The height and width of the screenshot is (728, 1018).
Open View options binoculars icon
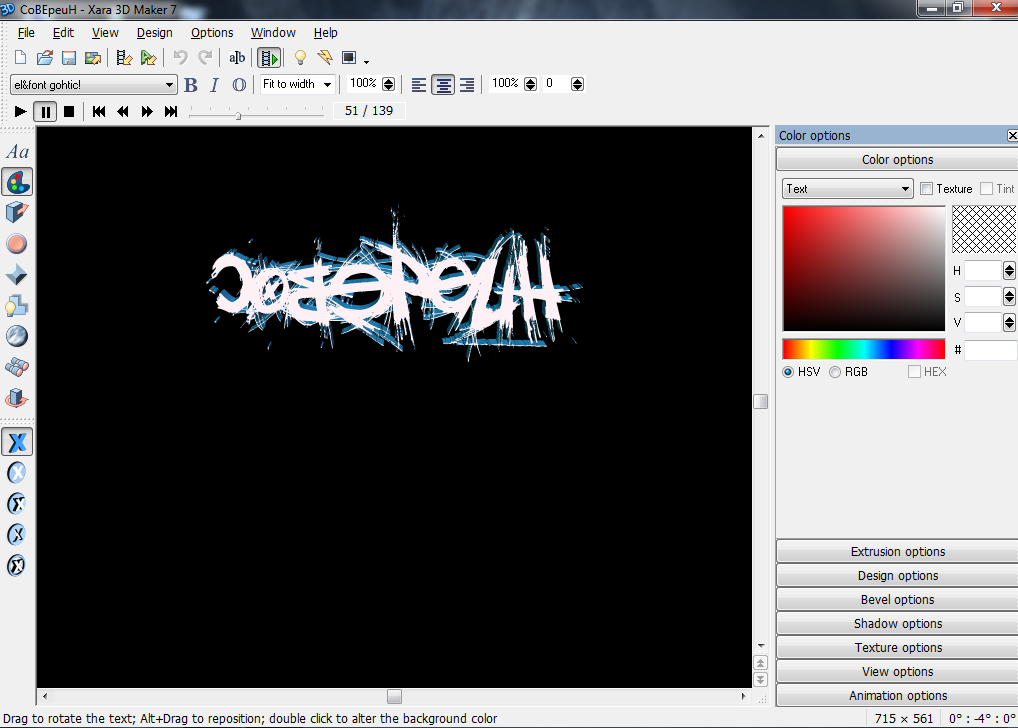[17, 367]
